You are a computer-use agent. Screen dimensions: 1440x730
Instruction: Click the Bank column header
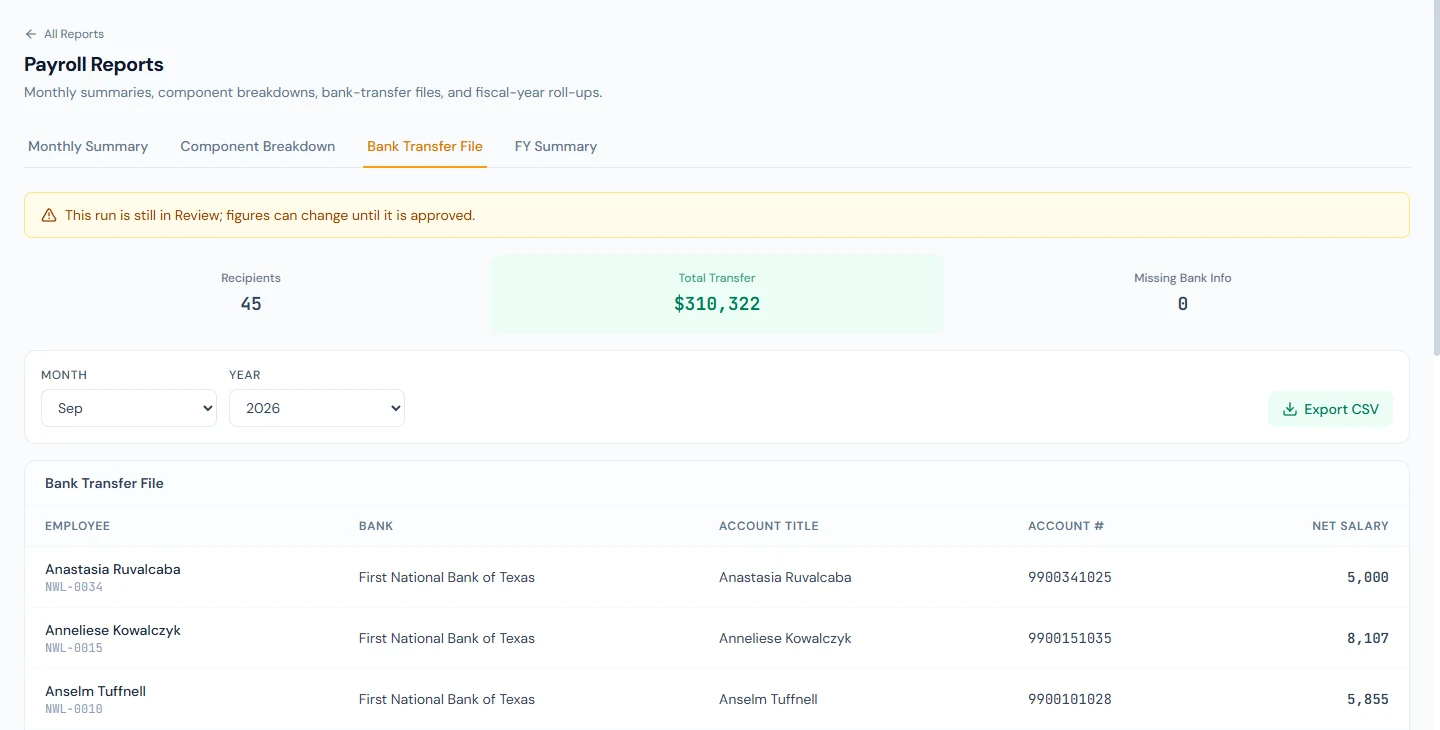[376, 526]
